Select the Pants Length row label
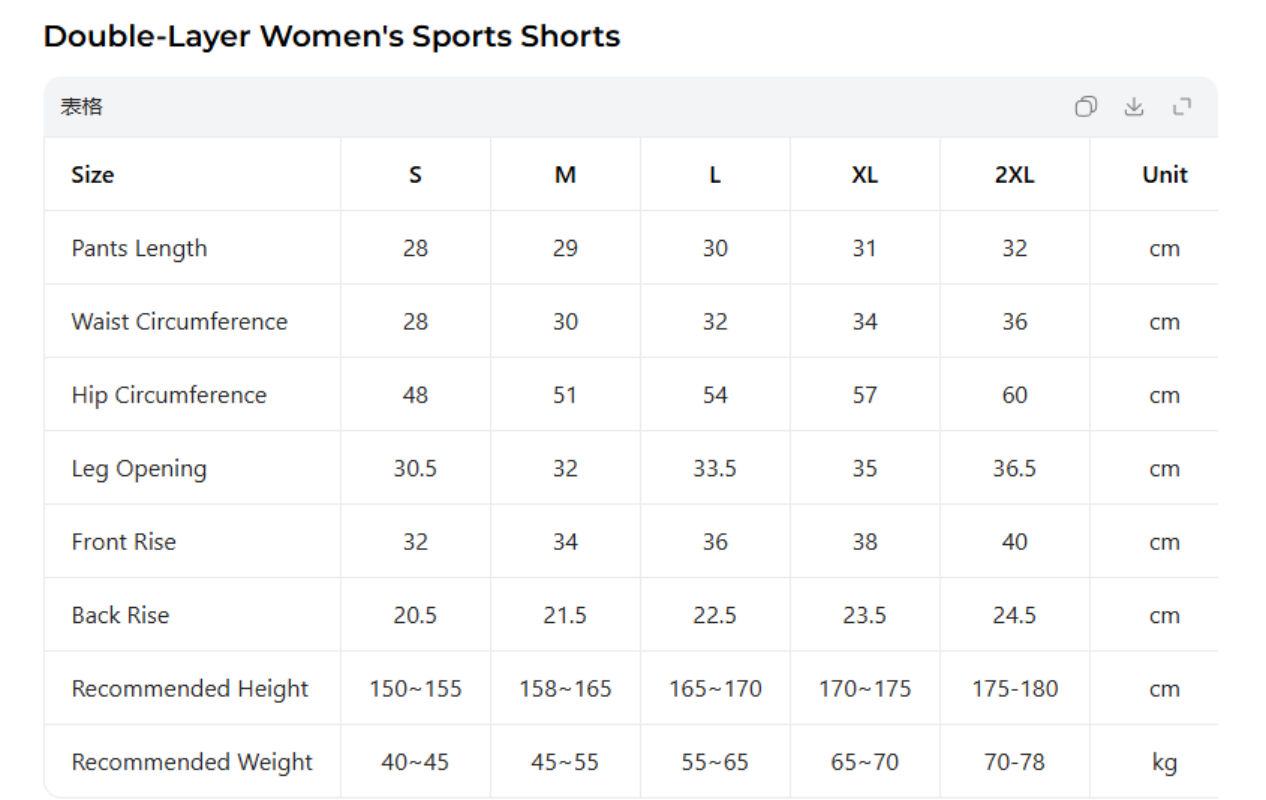1266x800 pixels. (139, 248)
